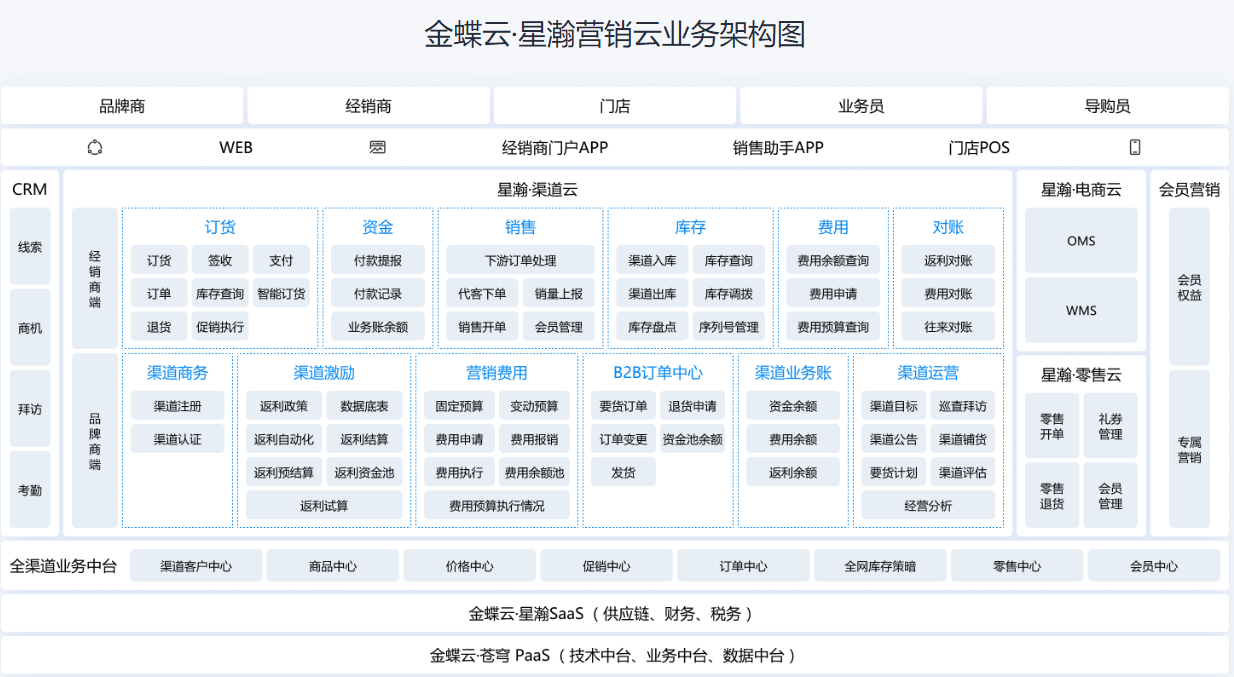Screen dimensions: 1234x677
Task: Click the 销售助手APP label
Action: (778, 147)
